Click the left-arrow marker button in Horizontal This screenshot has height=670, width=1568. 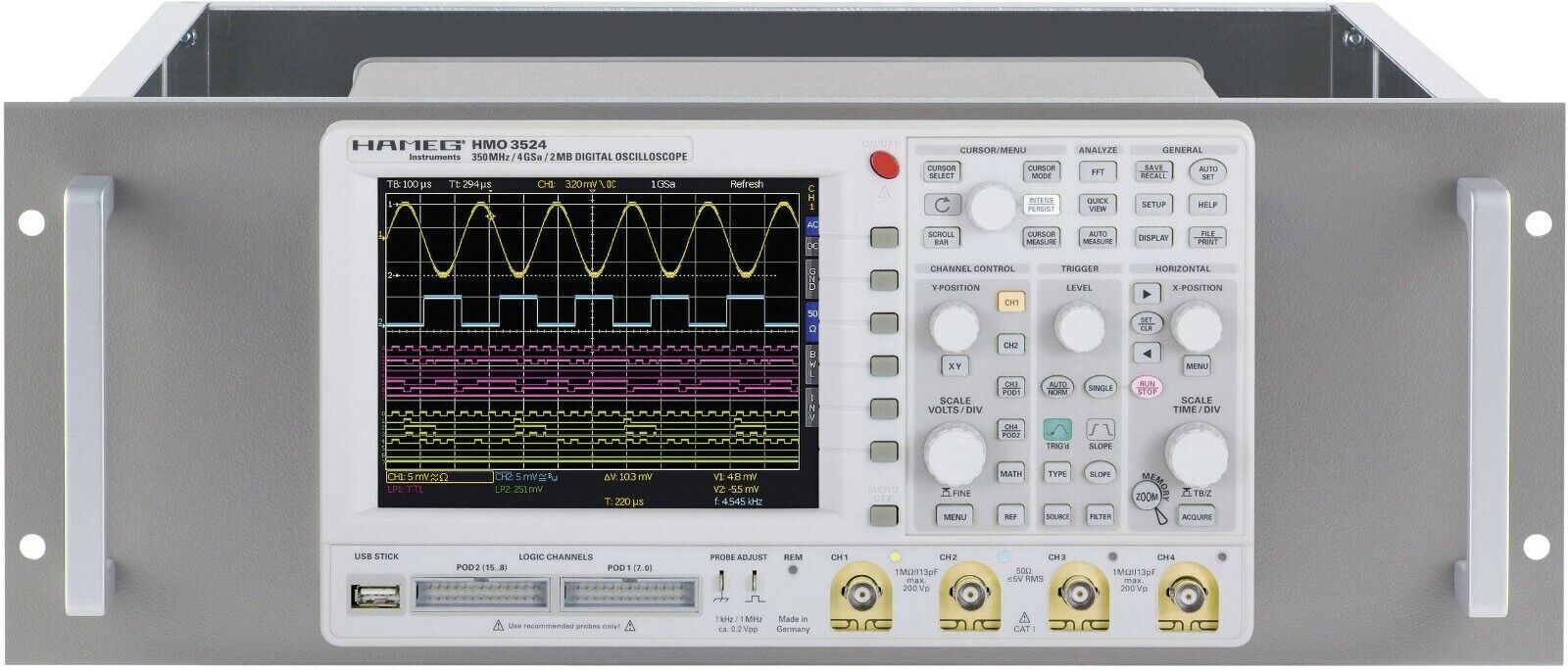point(1145,353)
